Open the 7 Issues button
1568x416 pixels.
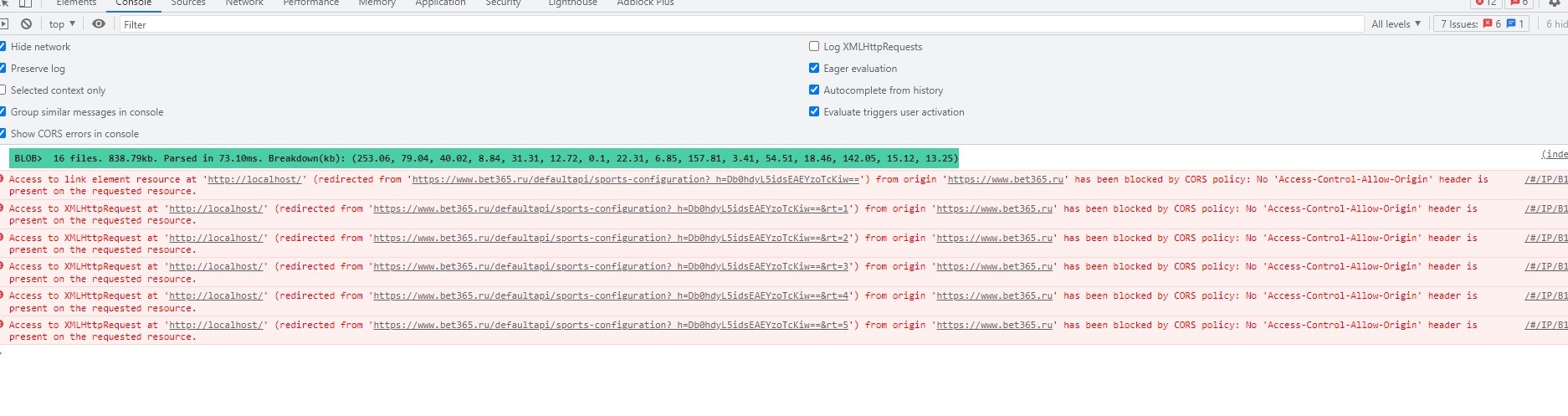(x=1482, y=24)
